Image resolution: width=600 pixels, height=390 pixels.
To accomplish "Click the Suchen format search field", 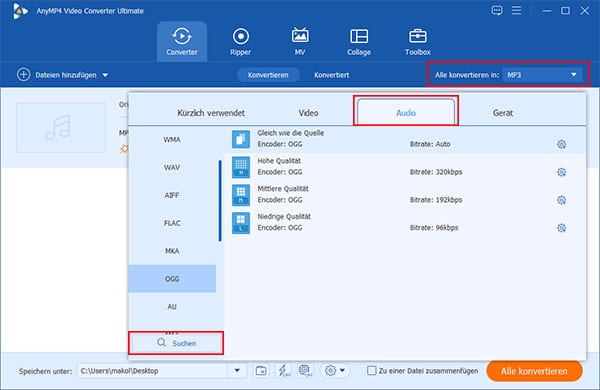I will pos(176,343).
